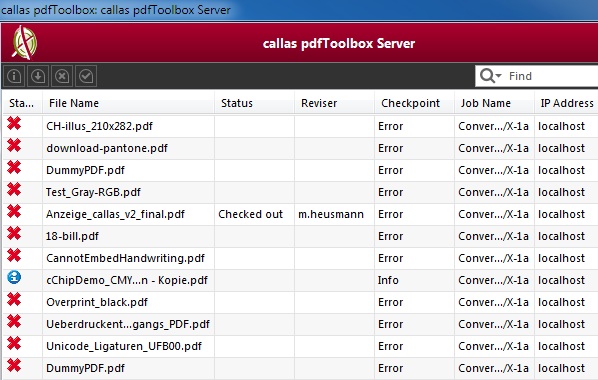Click the checkmark approve toolbar icon
598x380 pixels.
point(86,76)
